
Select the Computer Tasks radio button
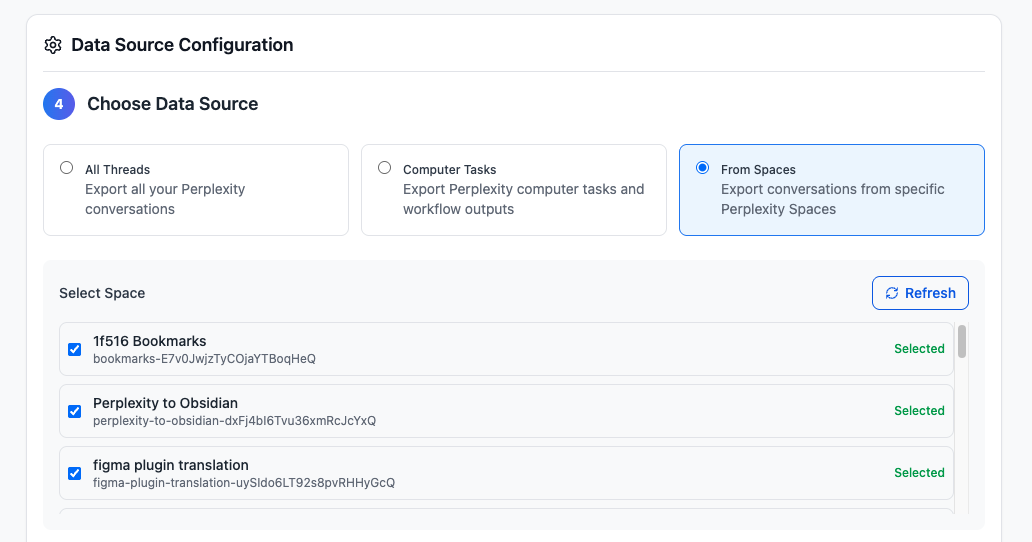coord(384,168)
